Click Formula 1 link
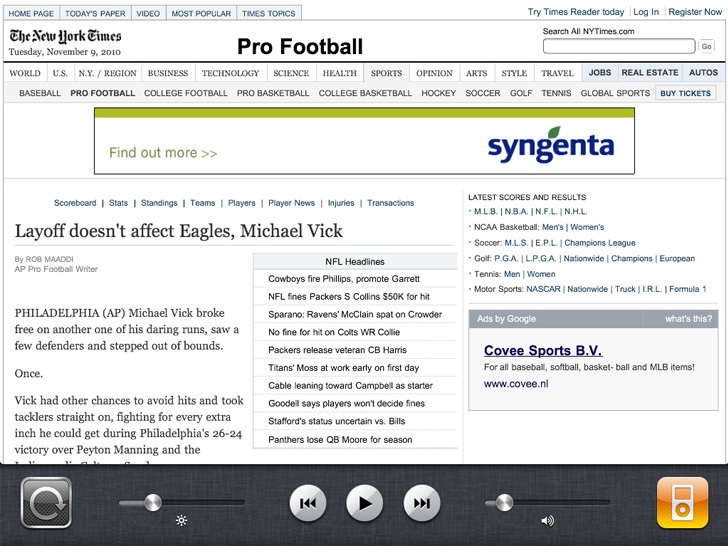Viewport: 728px width, 546px height. [688, 289]
